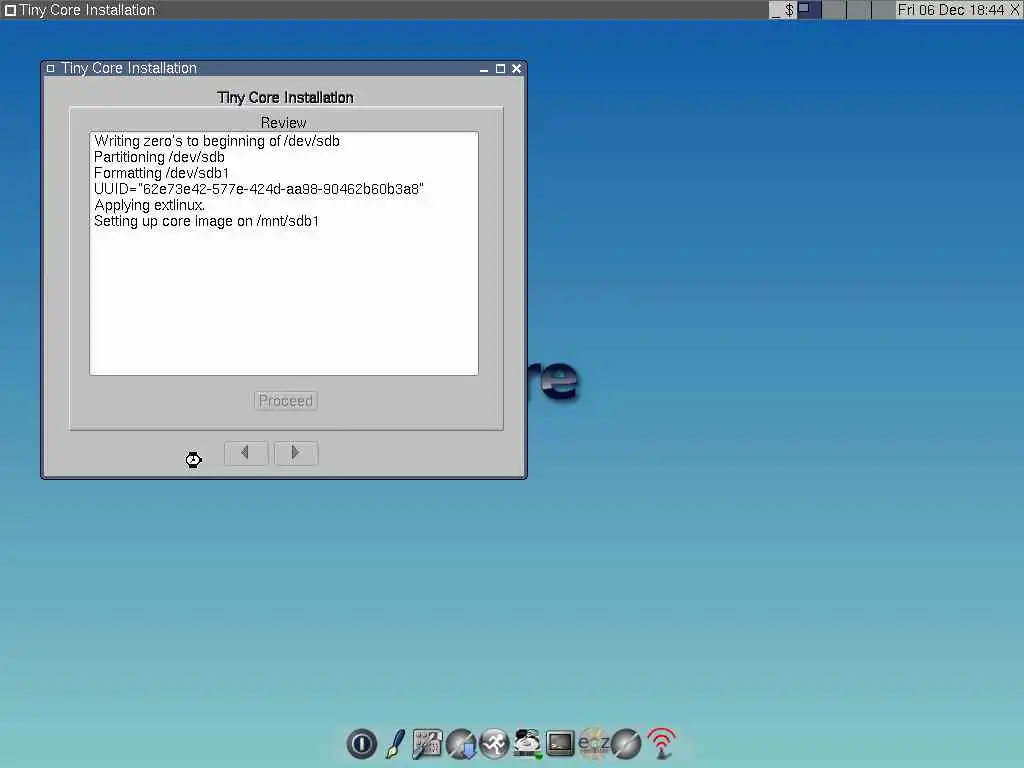Click "Setting up core image on /mnt/sdb1" line
This screenshot has height=768, width=1024.
pos(206,221)
